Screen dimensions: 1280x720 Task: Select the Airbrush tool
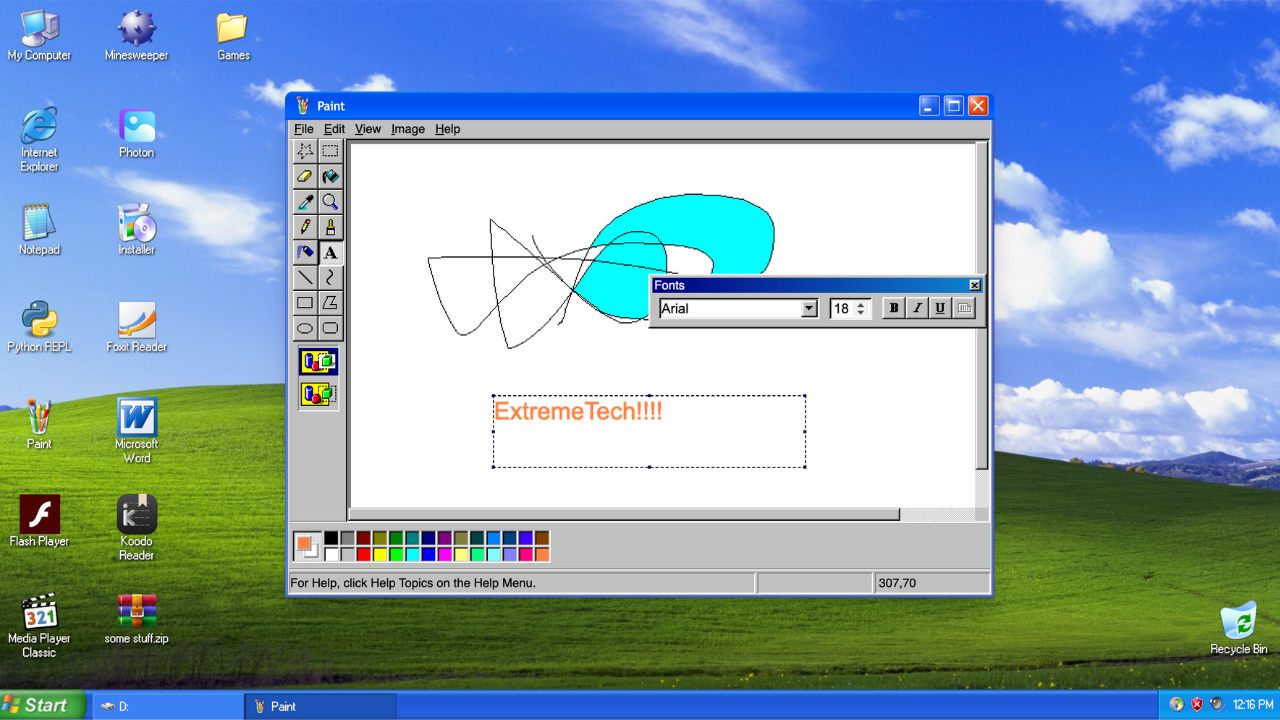pos(305,252)
